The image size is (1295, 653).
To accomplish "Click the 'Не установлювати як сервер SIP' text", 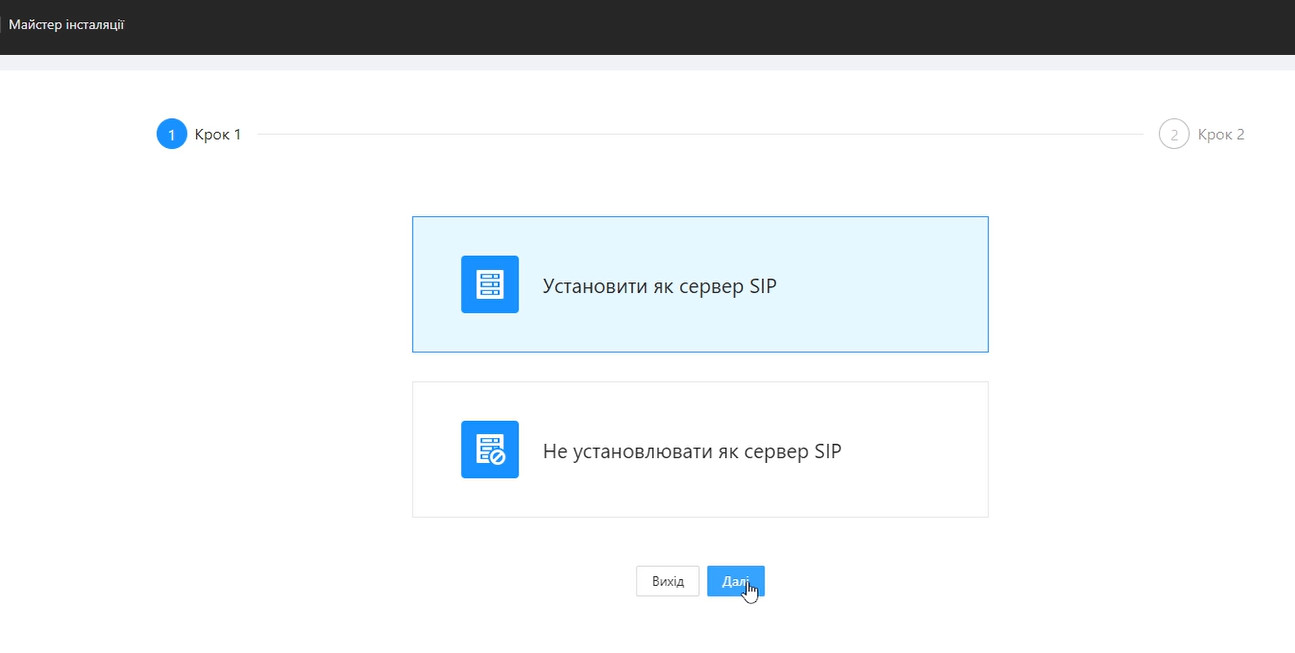I will point(691,451).
